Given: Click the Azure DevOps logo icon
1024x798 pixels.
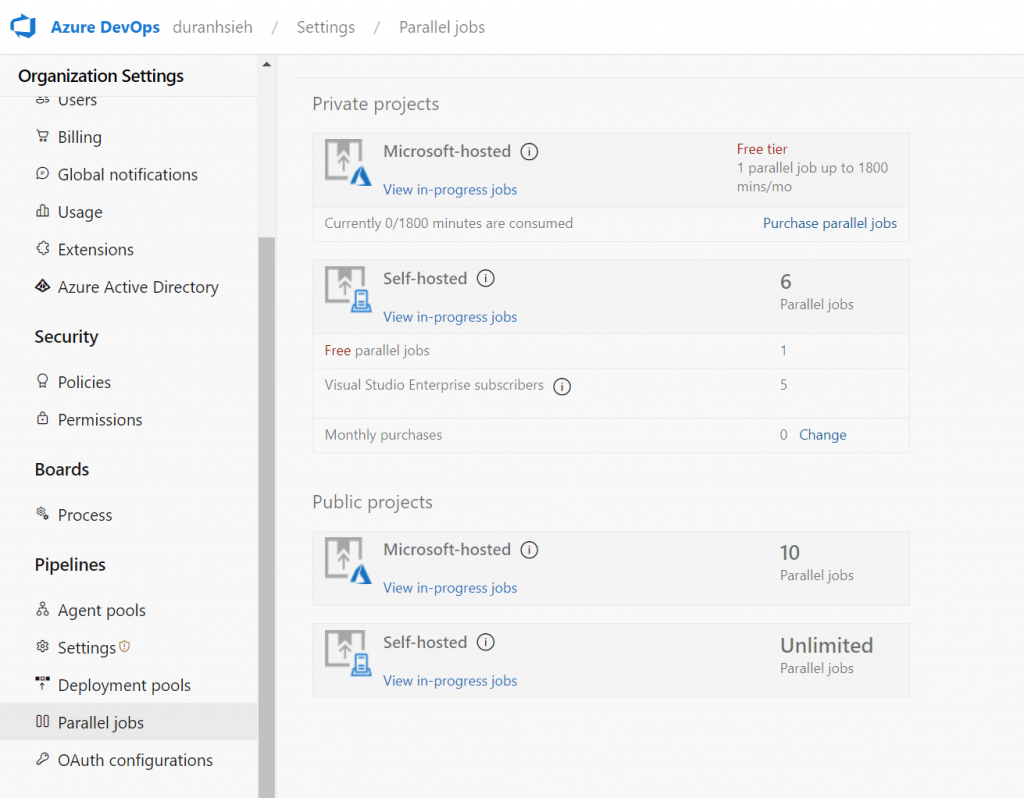Looking at the screenshot, I should click(23, 27).
